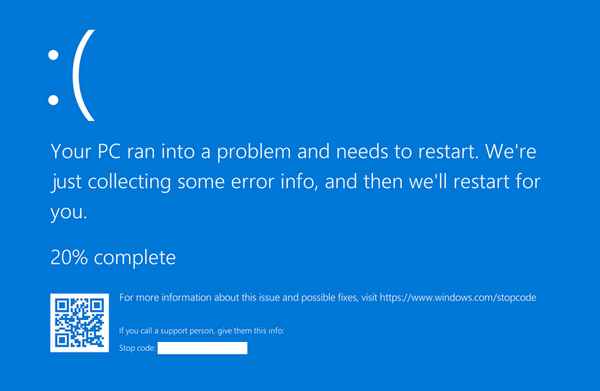This screenshot has height=391, width=600.
Task: Click "If you call a support person" line
Action: pos(167,331)
